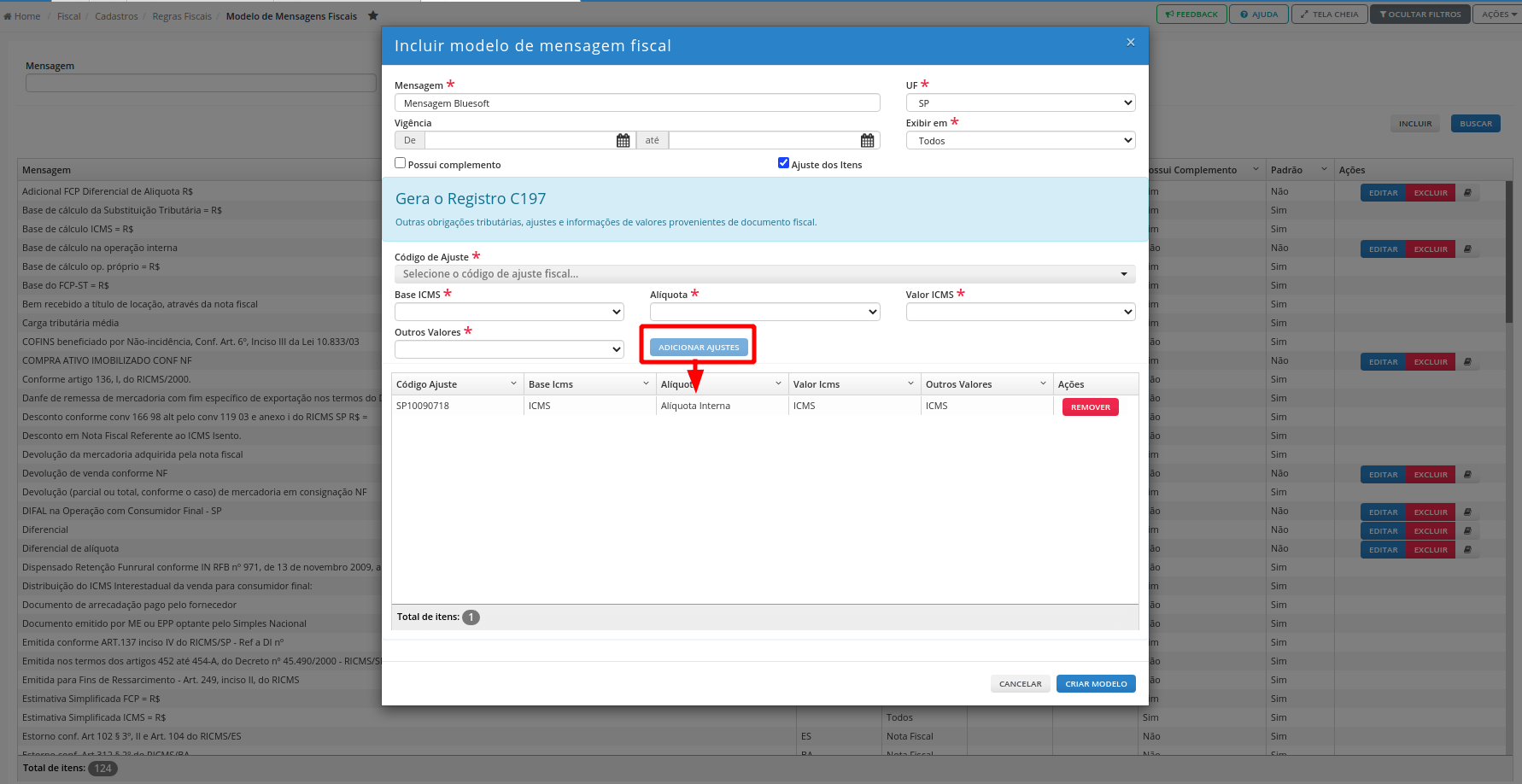This screenshot has width=1522, height=784.
Task: Click the Mensagem filter field on background page
Action: [201, 83]
